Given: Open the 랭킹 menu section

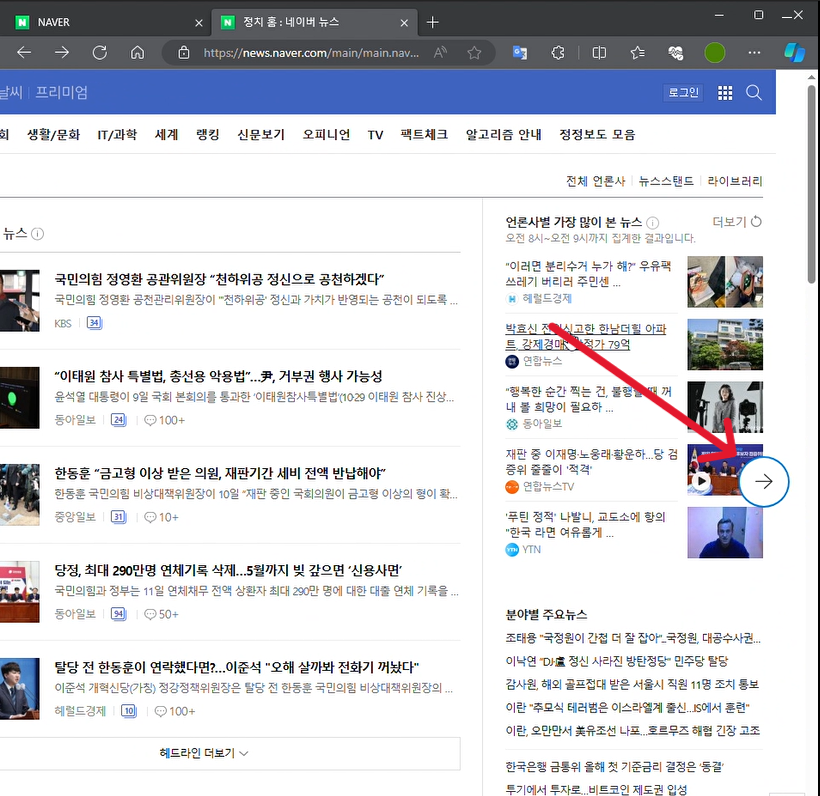Looking at the screenshot, I should (x=208, y=135).
